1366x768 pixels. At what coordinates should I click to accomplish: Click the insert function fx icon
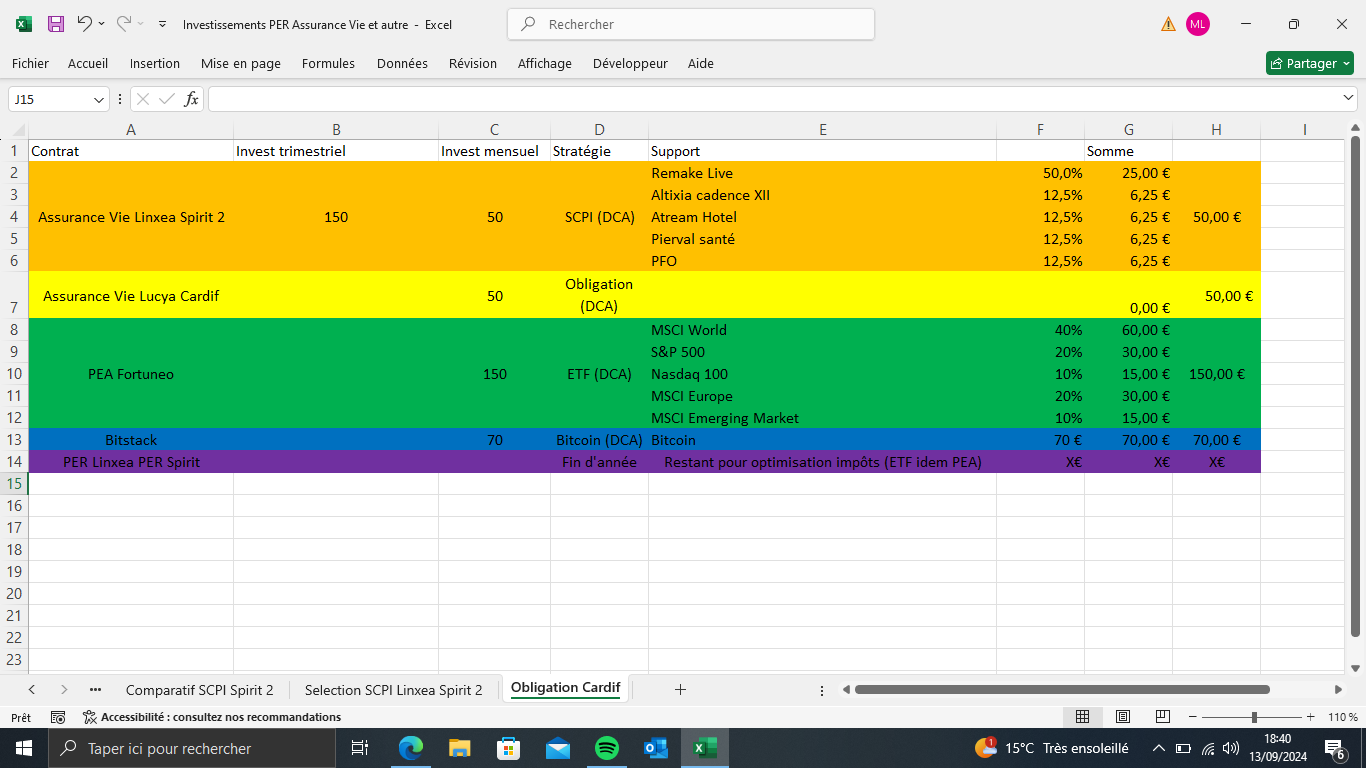[x=191, y=99]
